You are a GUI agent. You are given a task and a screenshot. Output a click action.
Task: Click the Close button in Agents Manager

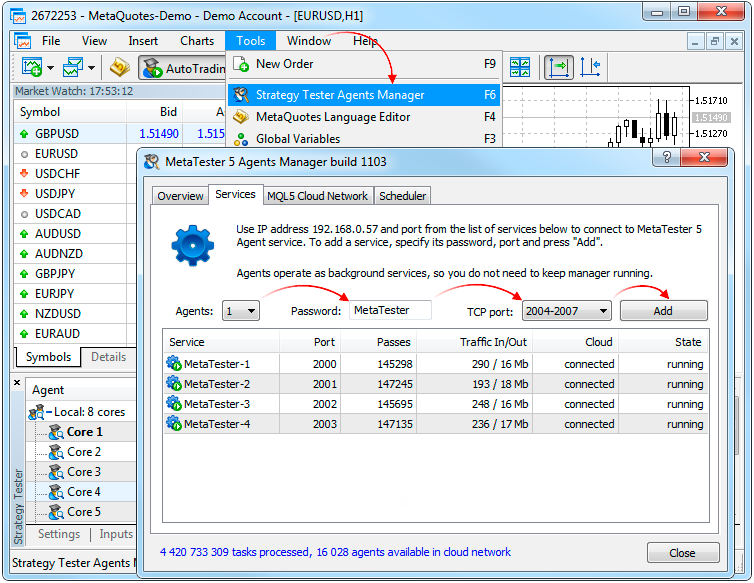coord(683,553)
